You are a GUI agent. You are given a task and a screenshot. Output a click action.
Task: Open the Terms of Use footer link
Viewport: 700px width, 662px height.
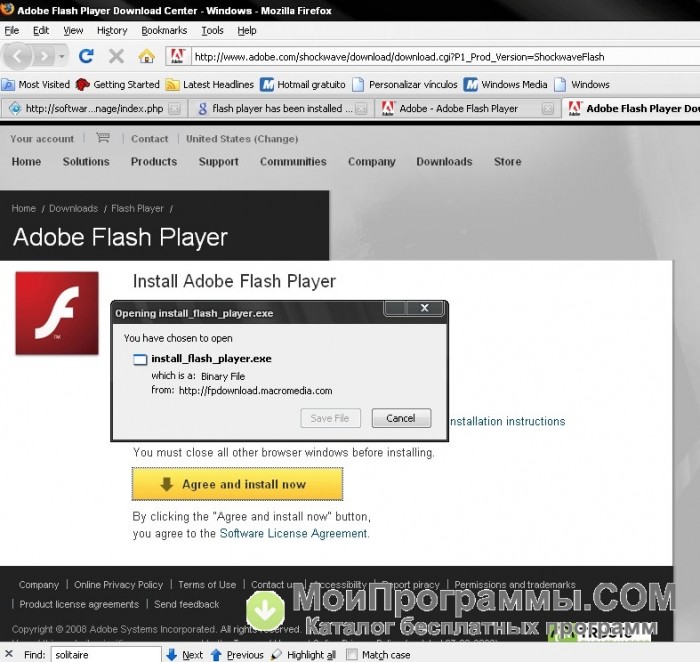coord(207,585)
